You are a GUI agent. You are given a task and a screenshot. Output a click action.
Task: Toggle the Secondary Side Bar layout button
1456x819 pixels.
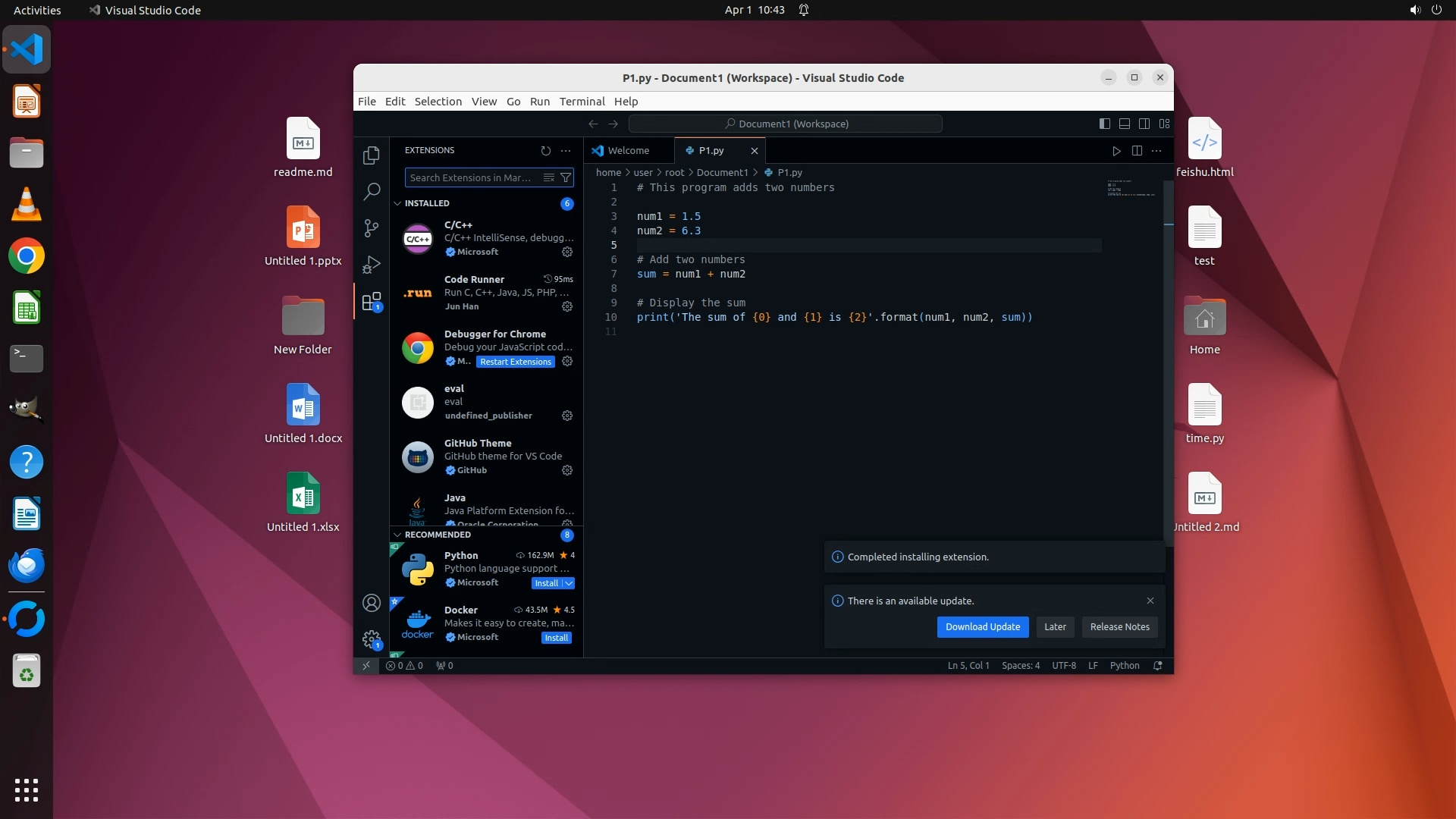click(1144, 124)
